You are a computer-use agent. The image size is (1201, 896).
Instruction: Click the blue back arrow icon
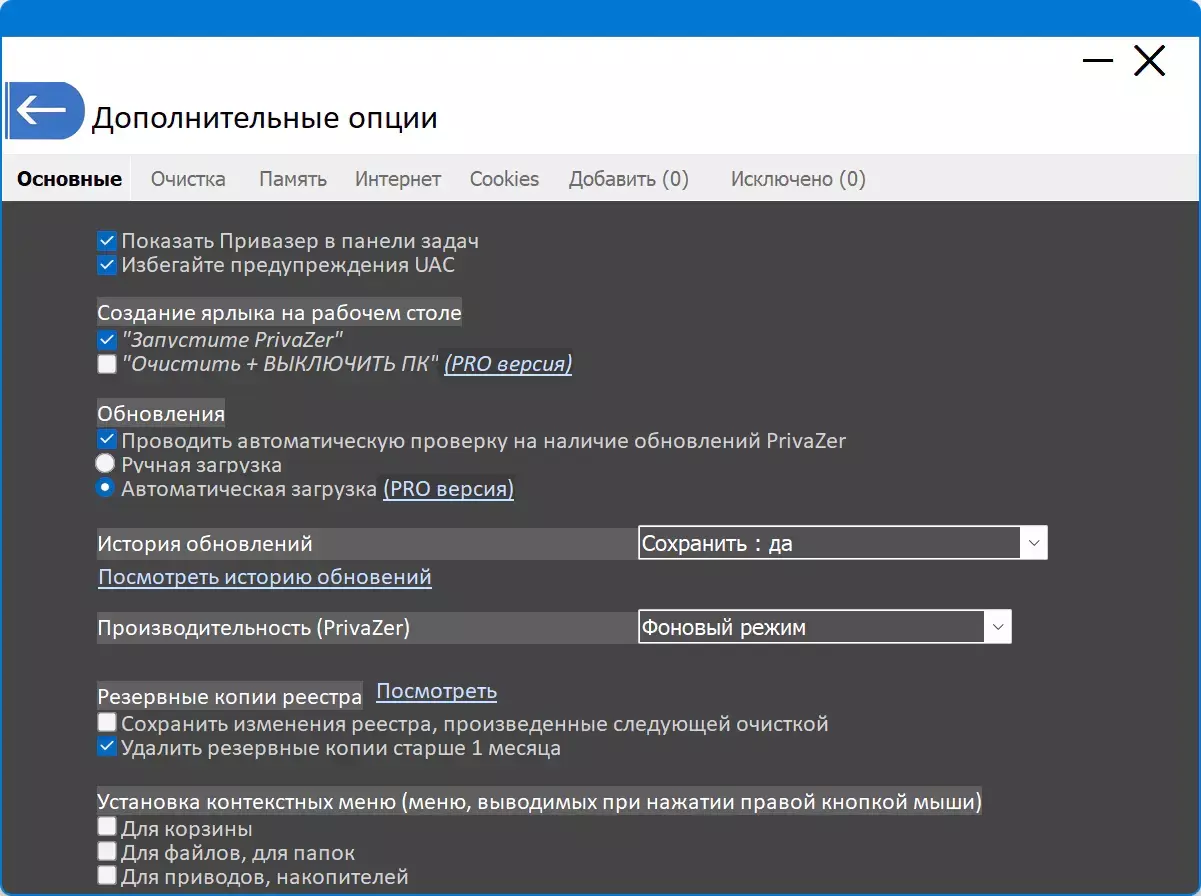44,110
